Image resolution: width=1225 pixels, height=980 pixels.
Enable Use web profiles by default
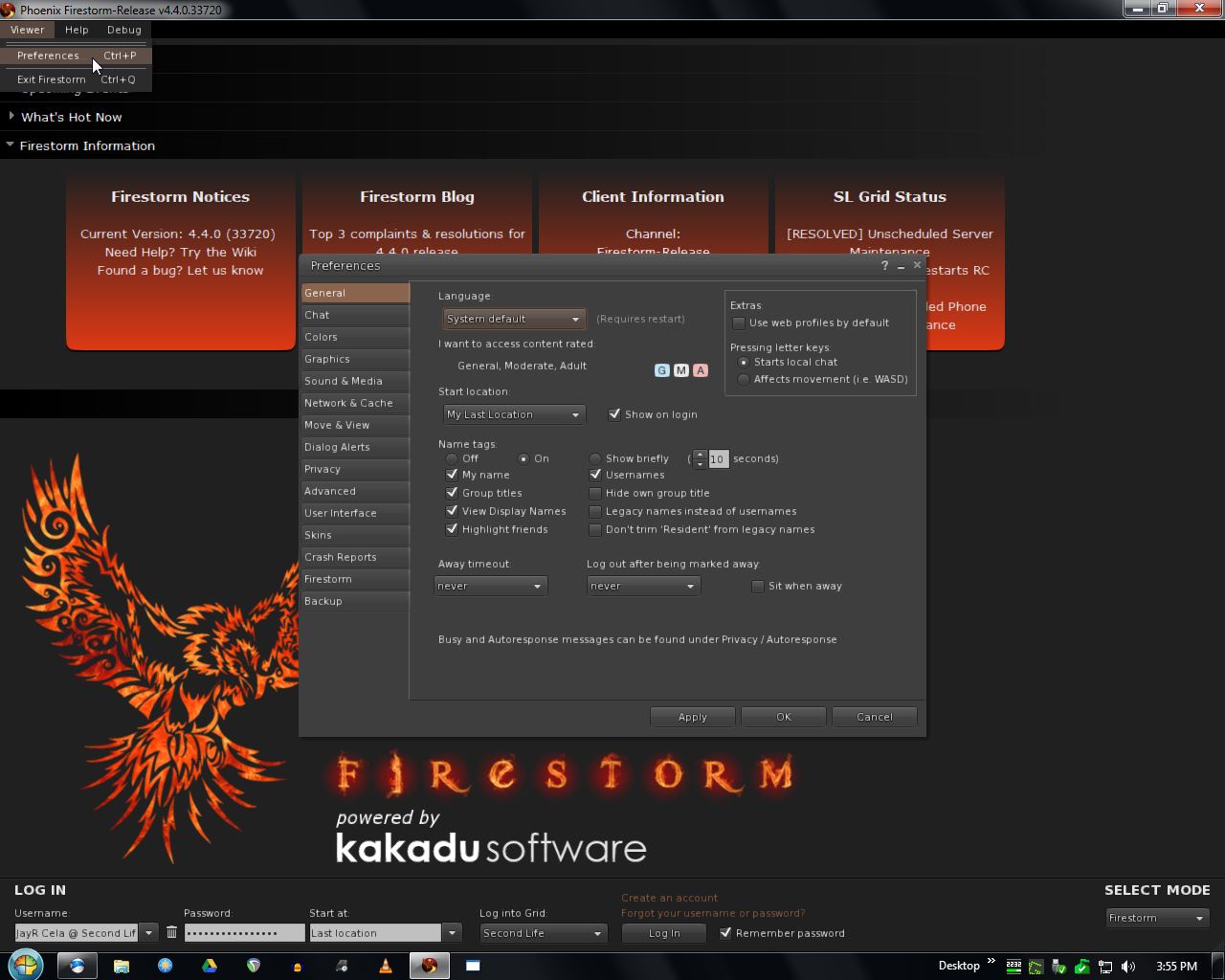pos(739,323)
